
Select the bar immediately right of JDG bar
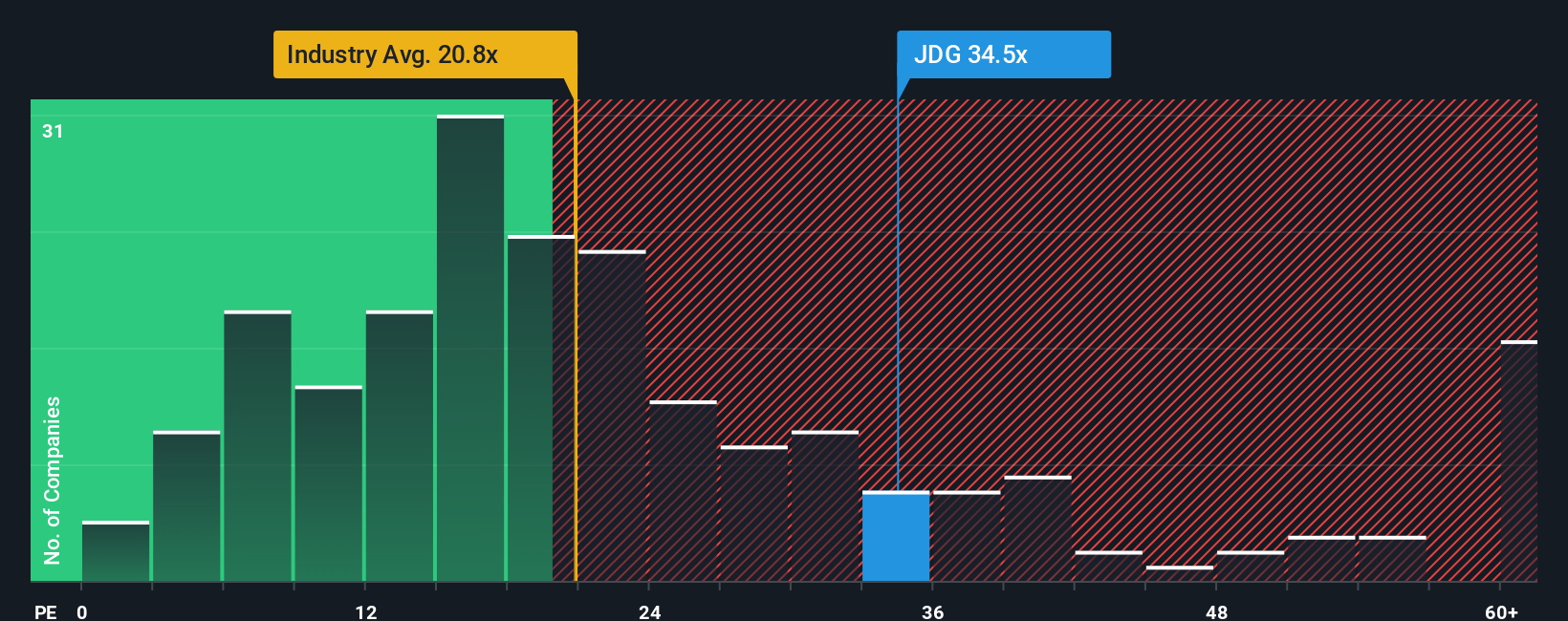(967, 536)
